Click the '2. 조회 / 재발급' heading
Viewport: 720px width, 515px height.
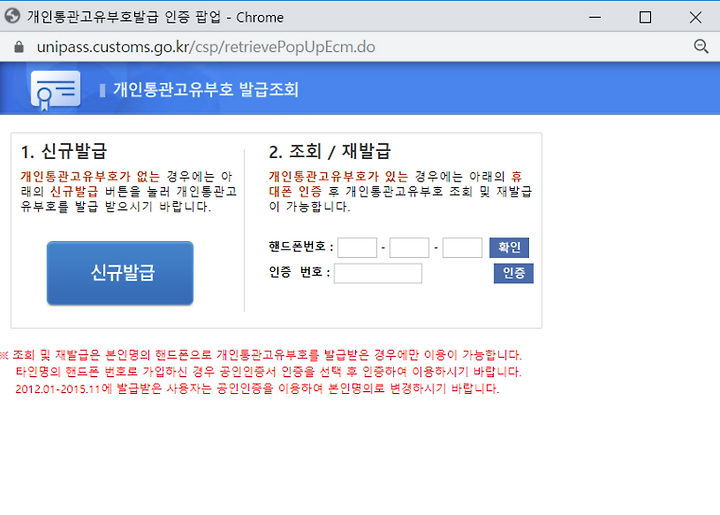pos(329,151)
